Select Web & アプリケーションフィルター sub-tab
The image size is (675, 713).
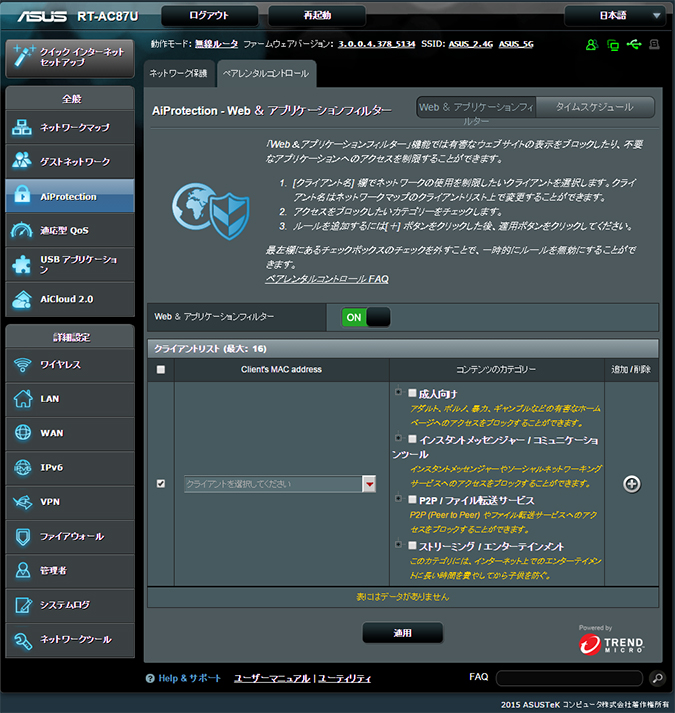coord(476,107)
